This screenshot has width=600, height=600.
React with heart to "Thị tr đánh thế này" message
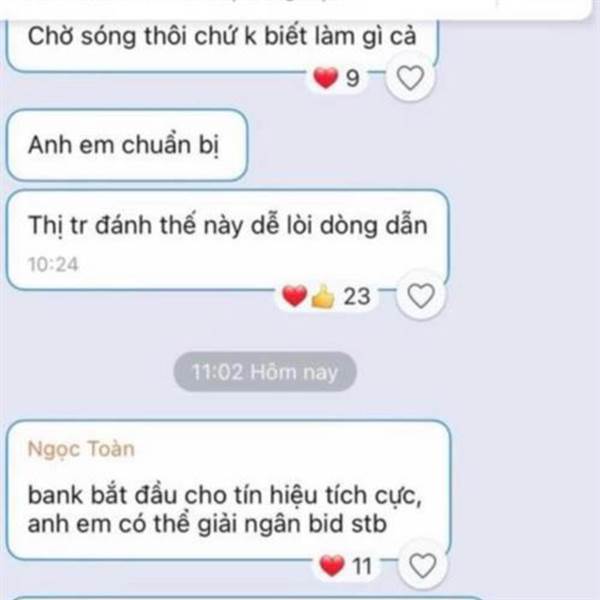click(421, 296)
